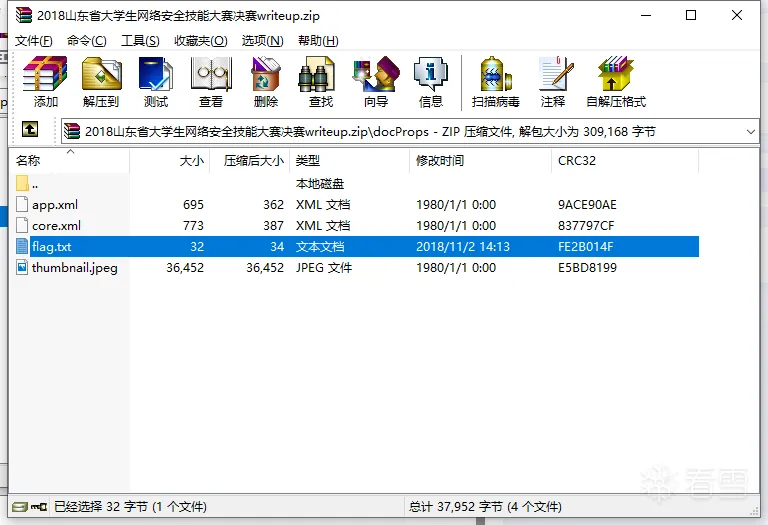Image resolution: width=768 pixels, height=525 pixels.
Task: Close the WinRAR window
Action: [x=736, y=15]
